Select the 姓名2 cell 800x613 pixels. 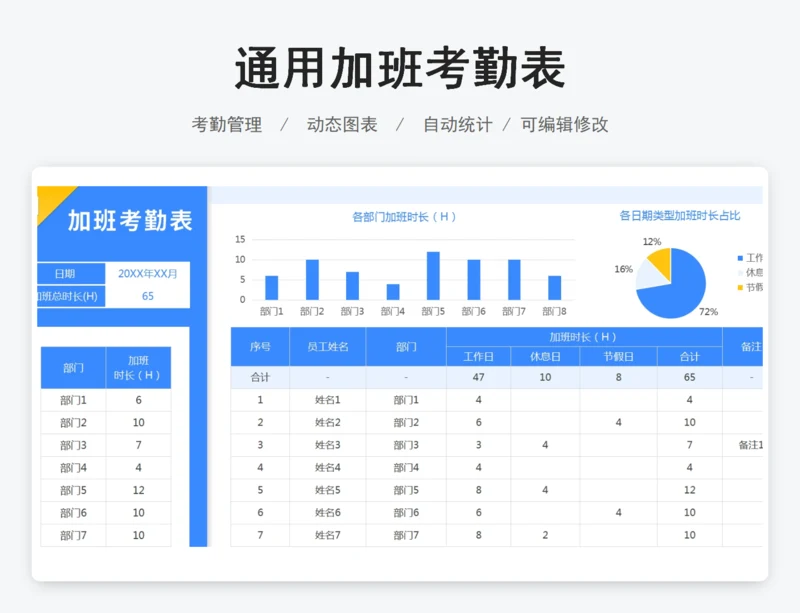328,423
